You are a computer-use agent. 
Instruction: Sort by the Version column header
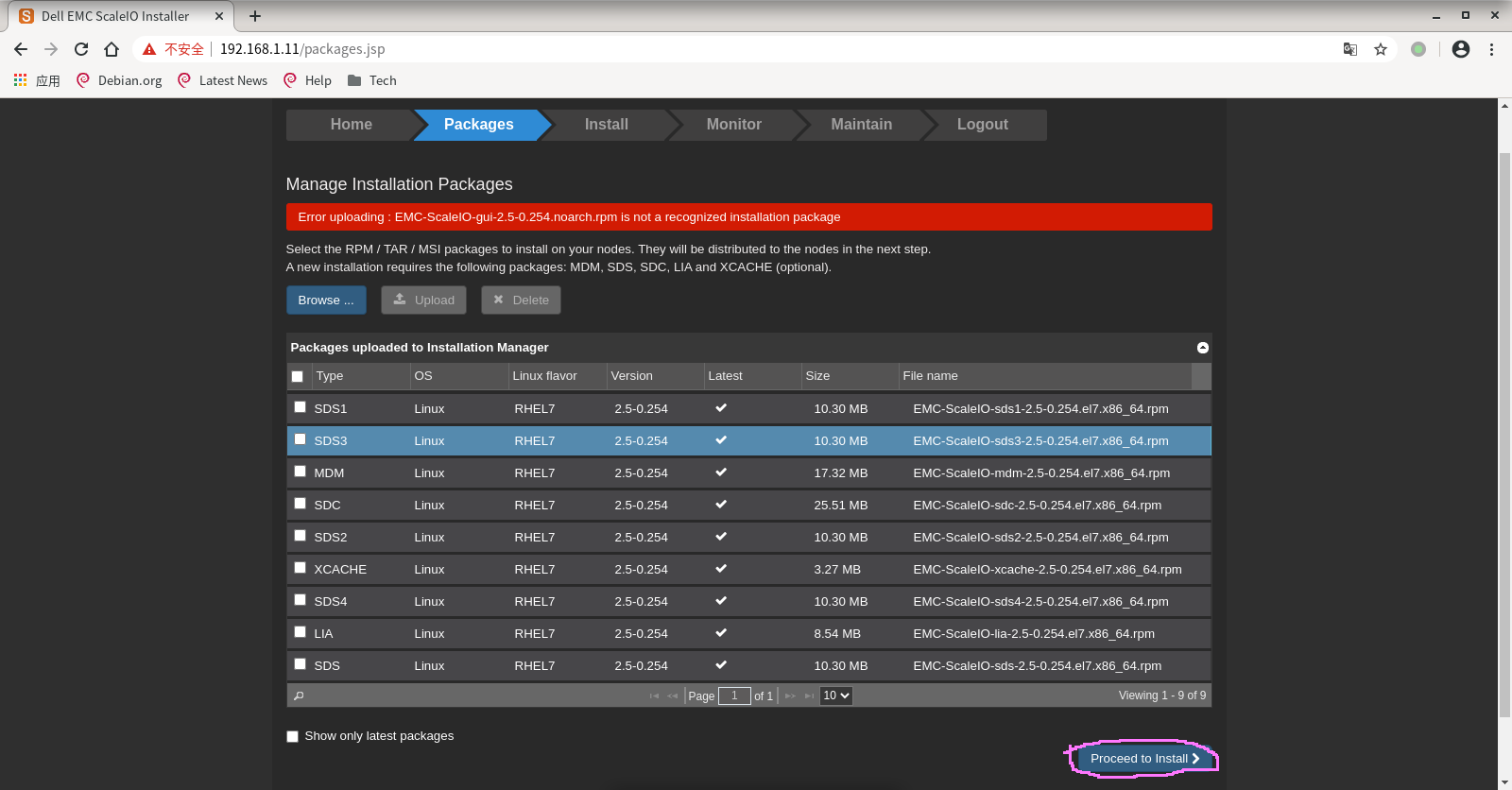click(x=656, y=376)
